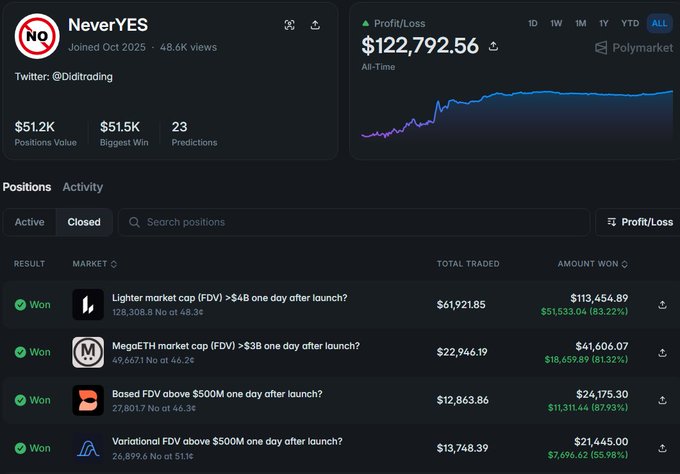This screenshot has width=680, height=474.
Task: Open the MegaETH market logo
Action: pyautogui.click(x=88, y=352)
